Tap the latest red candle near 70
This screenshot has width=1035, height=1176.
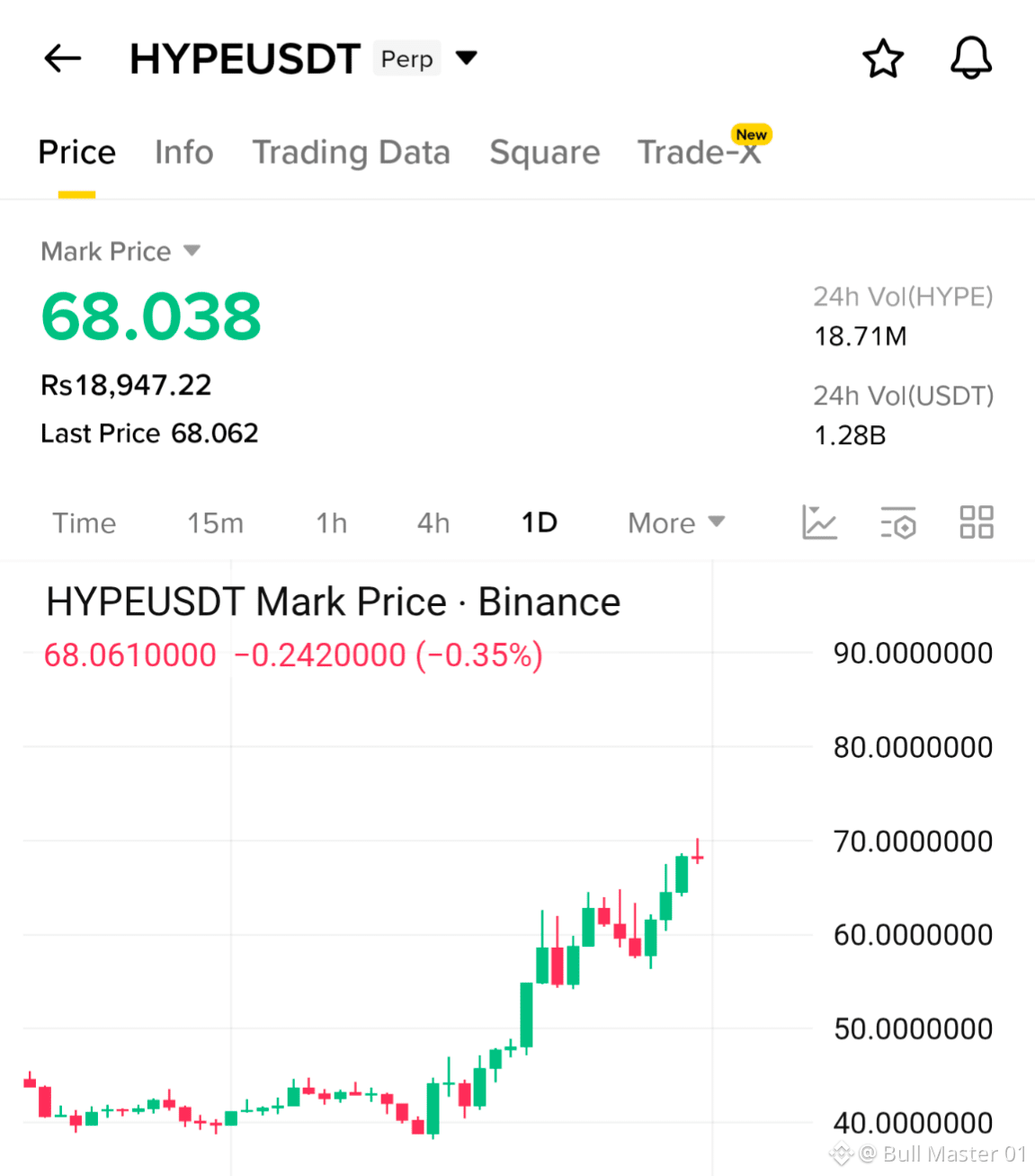[x=697, y=852]
